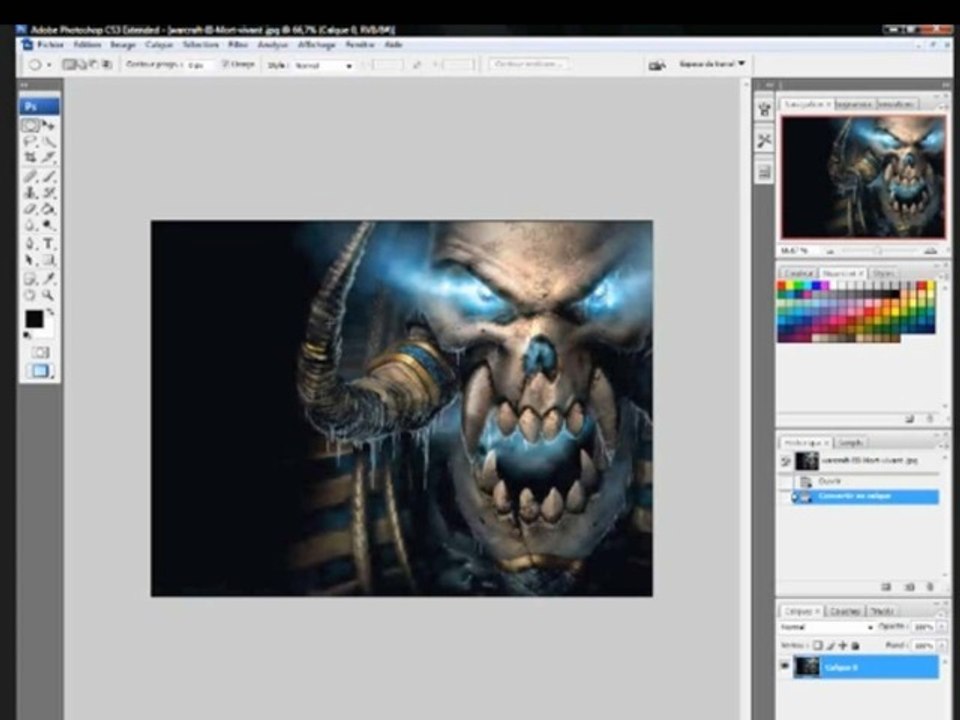Toggle the Lissage anti-alias checkbox

pos(225,64)
